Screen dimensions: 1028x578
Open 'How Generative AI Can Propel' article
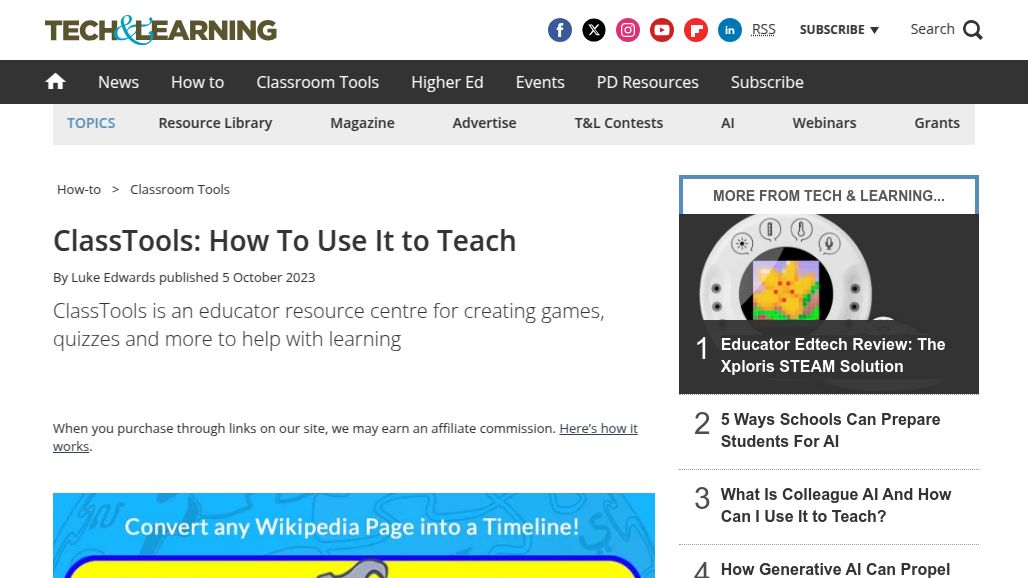(835, 569)
